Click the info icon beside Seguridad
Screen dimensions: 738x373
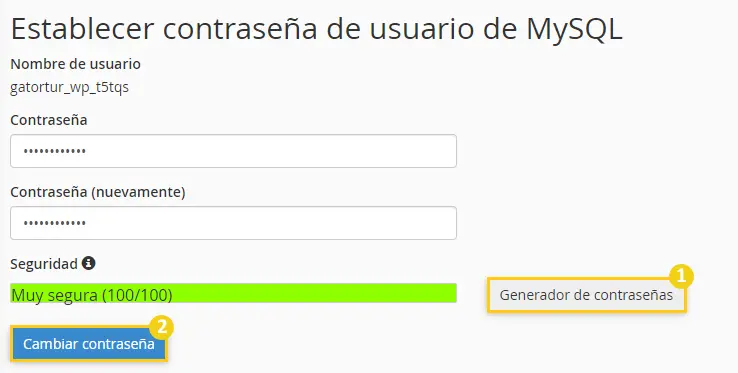(x=88, y=263)
